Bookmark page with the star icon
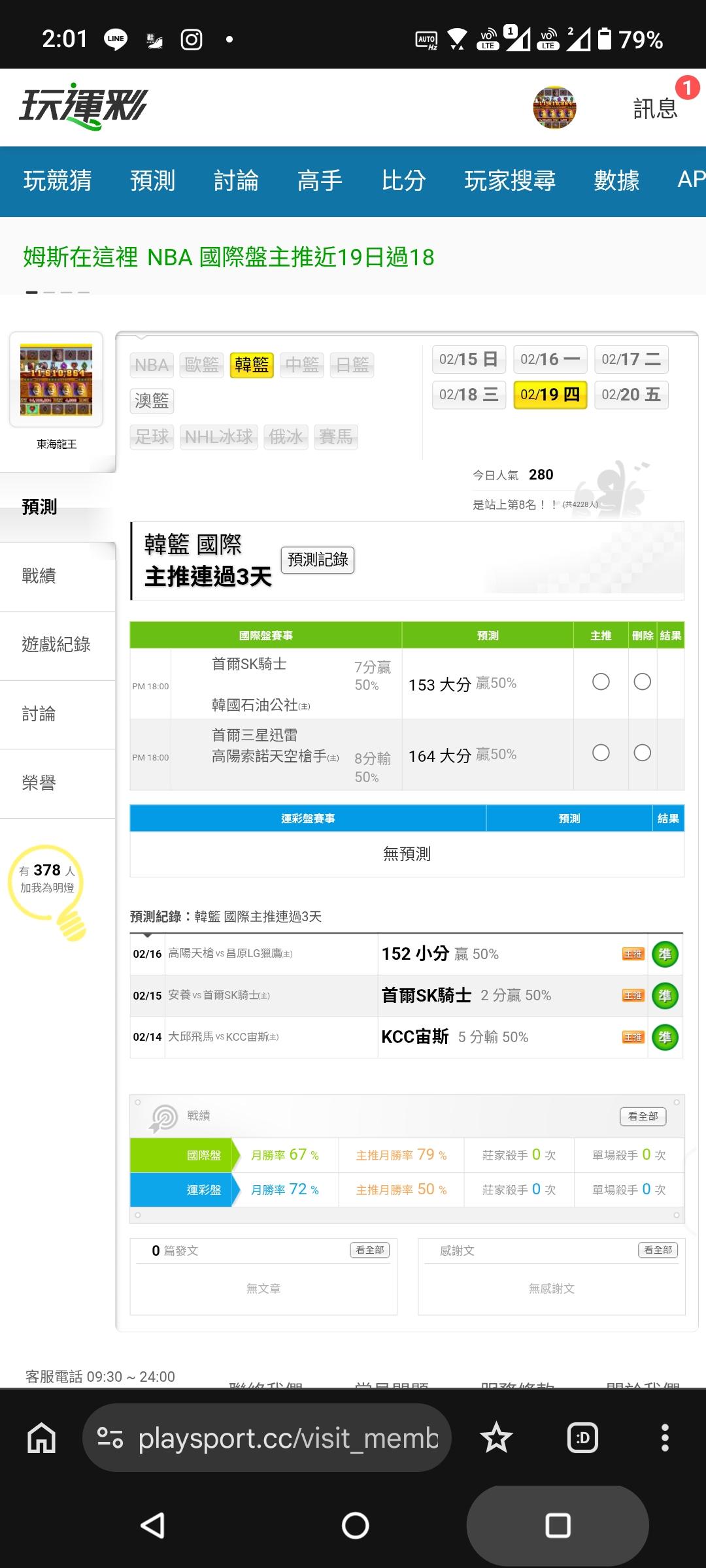Screen dimensions: 706x1568 pyautogui.click(x=496, y=1438)
